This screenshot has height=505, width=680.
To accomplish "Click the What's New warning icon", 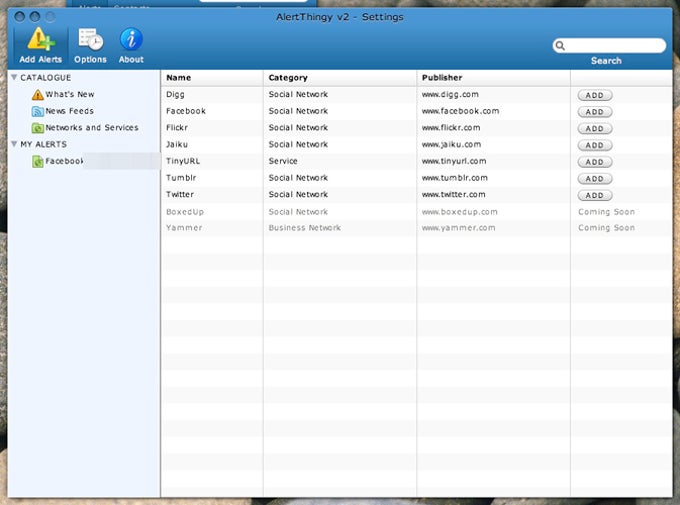I will tap(38, 95).
